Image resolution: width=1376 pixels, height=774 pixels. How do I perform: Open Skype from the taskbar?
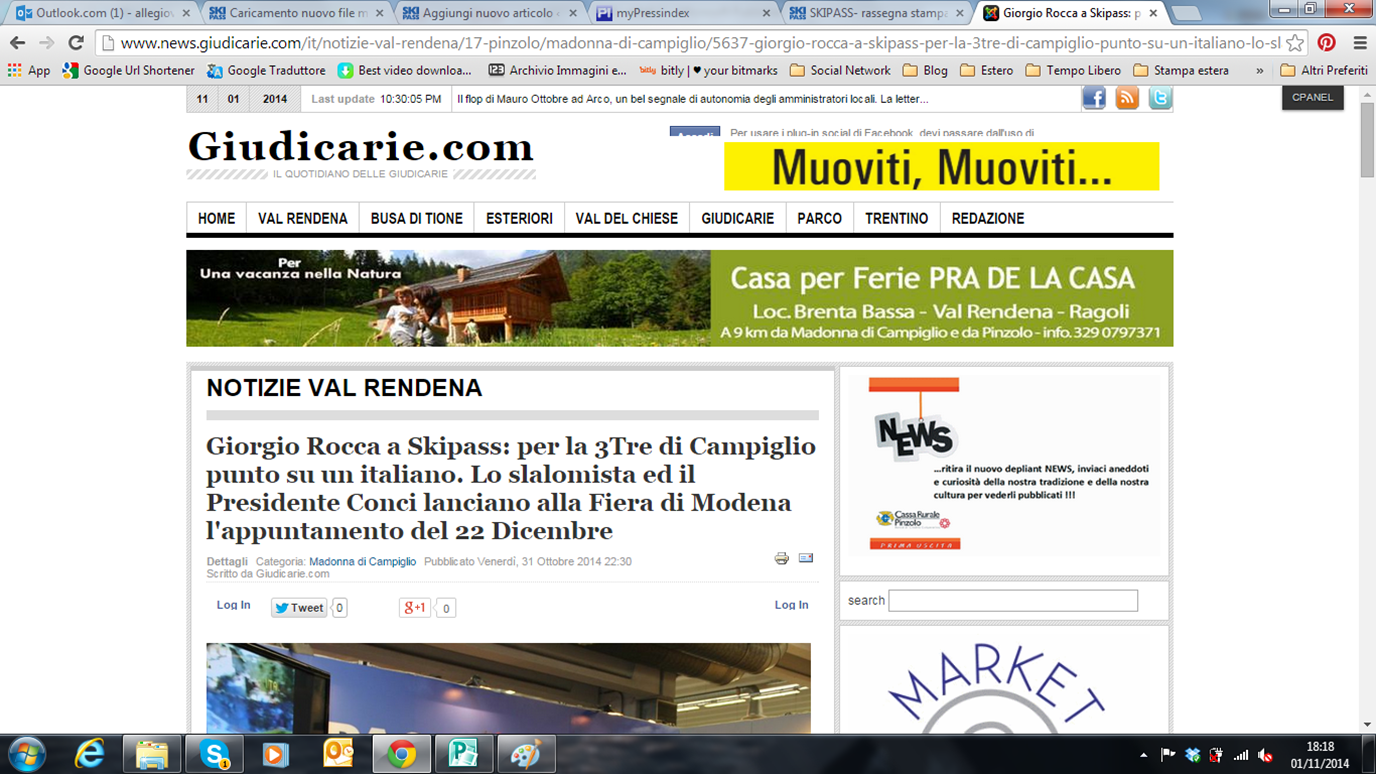pos(214,754)
